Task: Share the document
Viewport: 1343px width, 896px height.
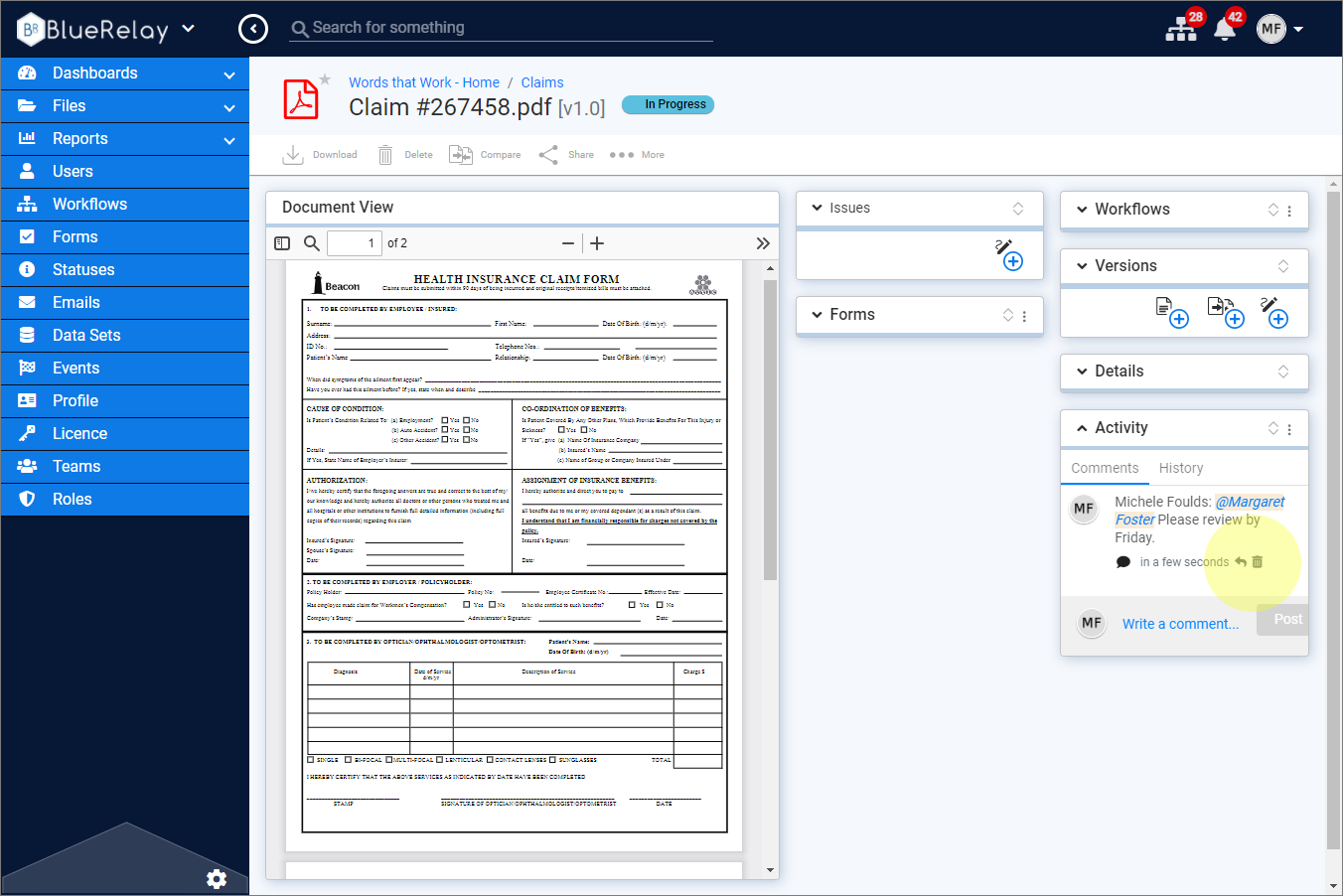Action: (x=566, y=155)
